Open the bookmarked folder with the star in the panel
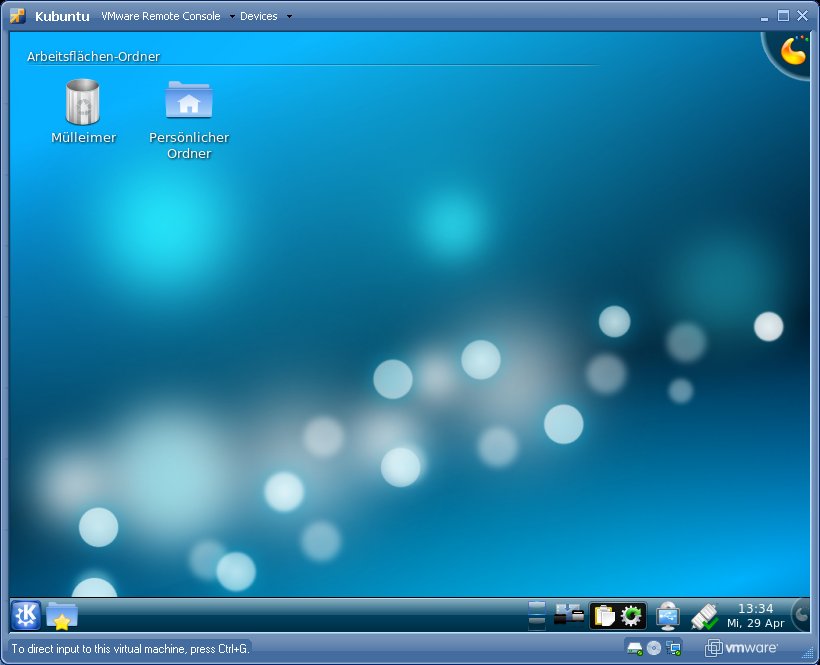 62,615
